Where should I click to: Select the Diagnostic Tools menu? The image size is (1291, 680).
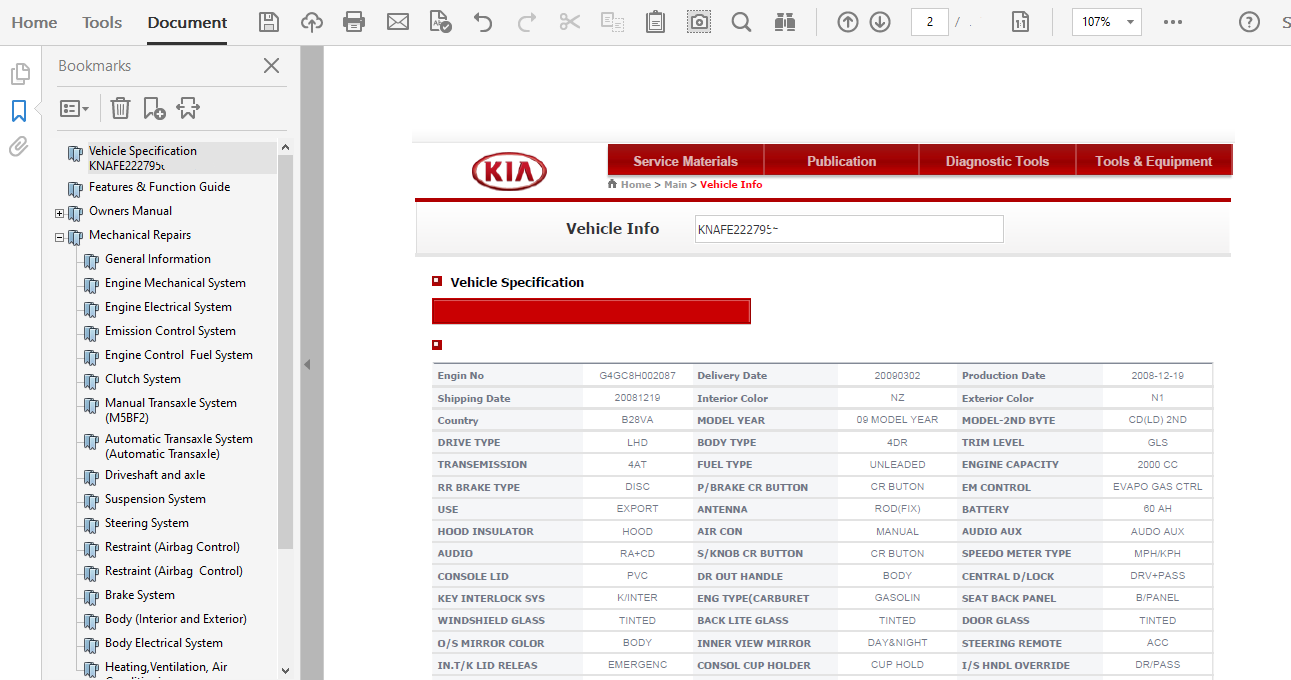(997, 161)
